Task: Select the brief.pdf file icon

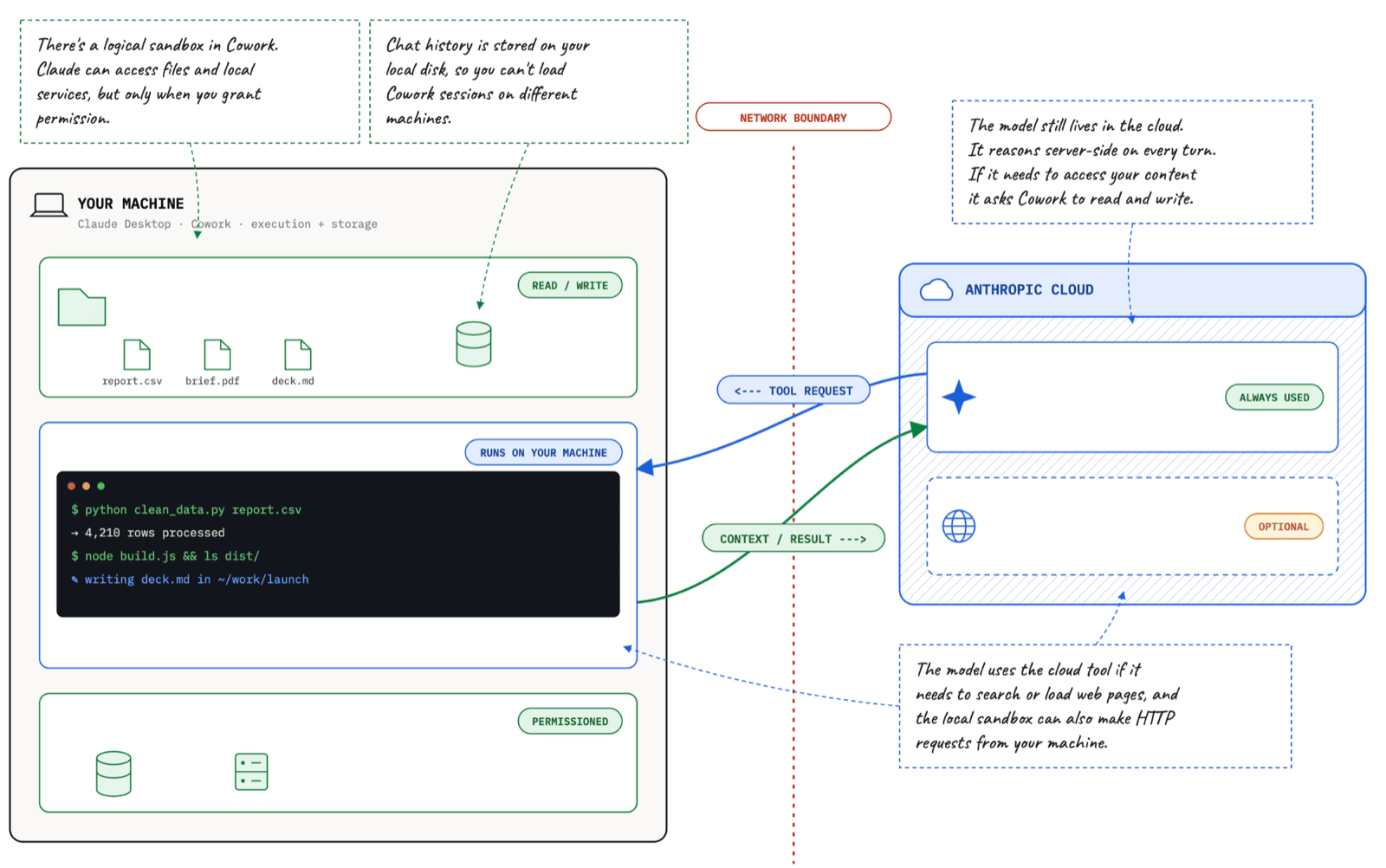Action: click(x=217, y=354)
